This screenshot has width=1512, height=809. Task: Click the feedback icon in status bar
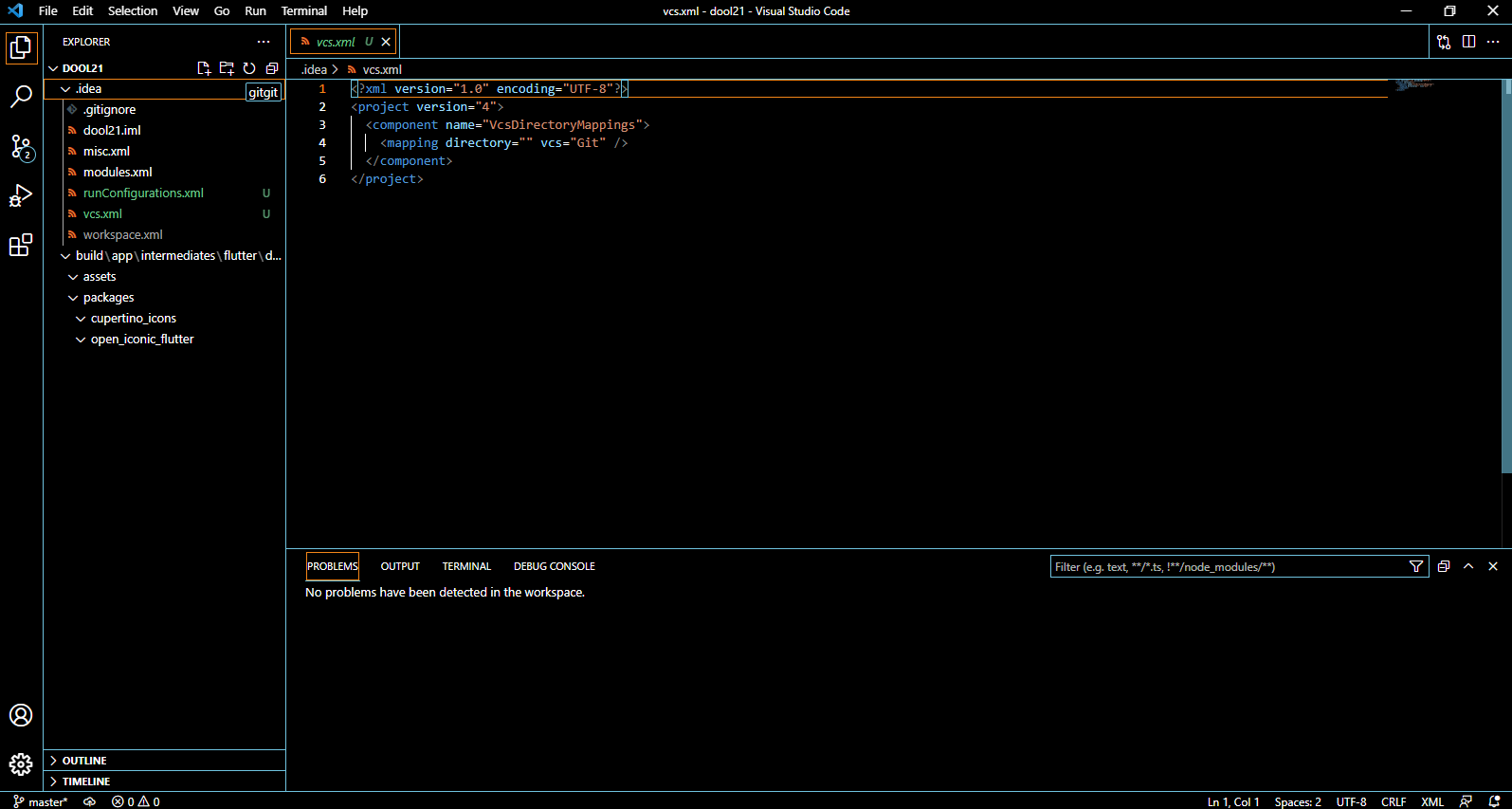(x=1466, y=801)
